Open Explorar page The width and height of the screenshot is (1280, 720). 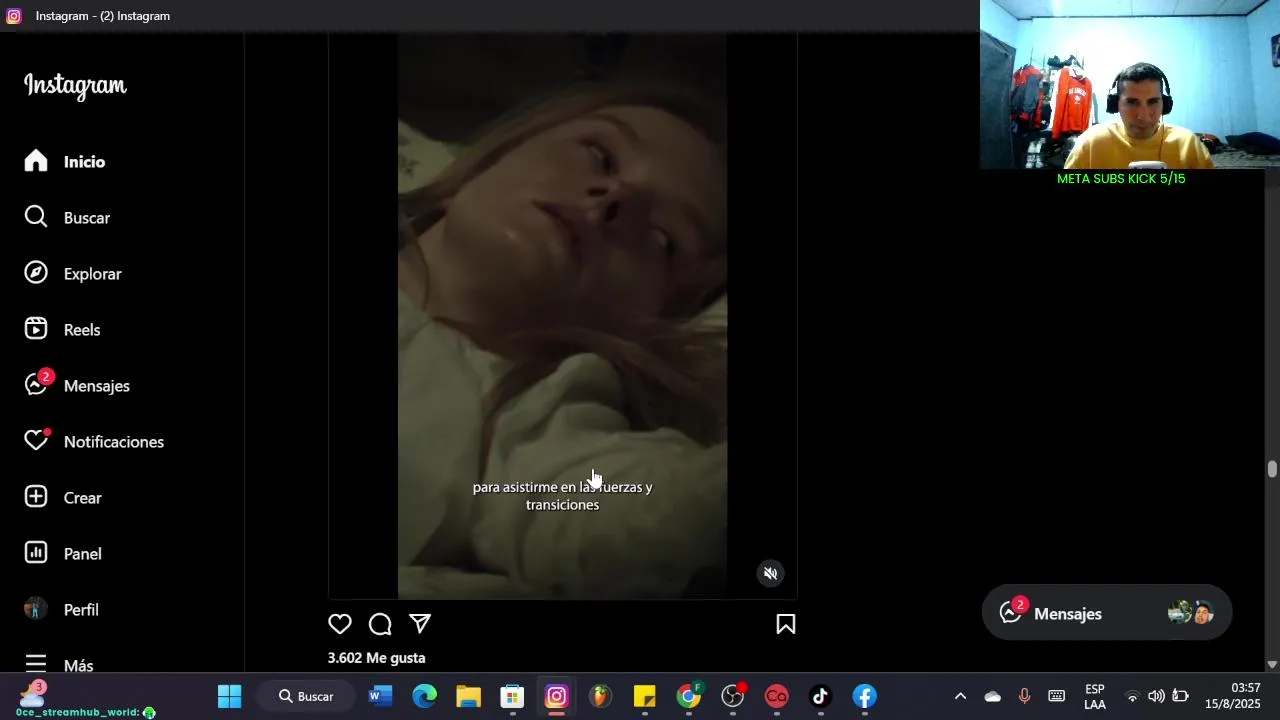[x=73, y=274]
